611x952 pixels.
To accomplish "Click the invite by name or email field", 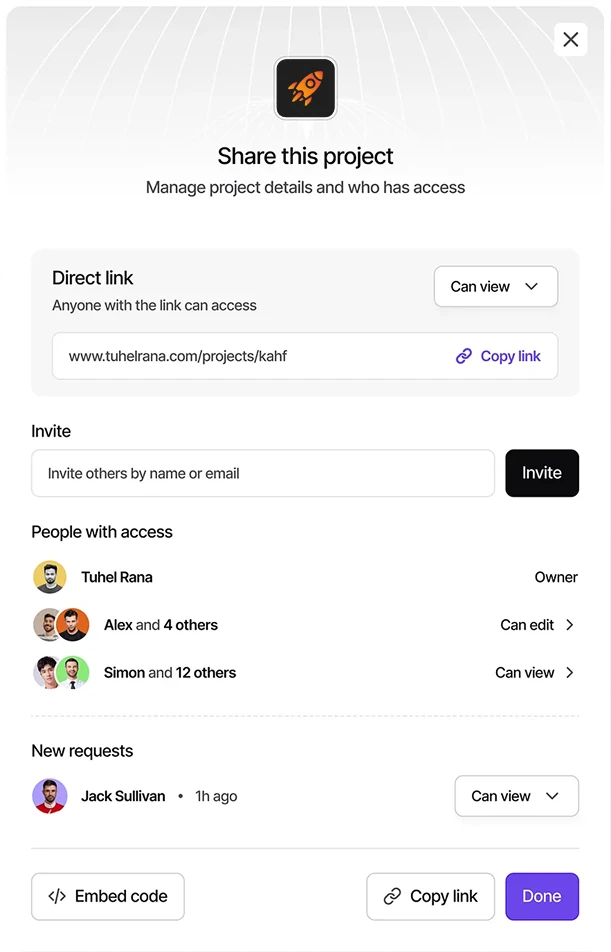I will coord(262,473).
